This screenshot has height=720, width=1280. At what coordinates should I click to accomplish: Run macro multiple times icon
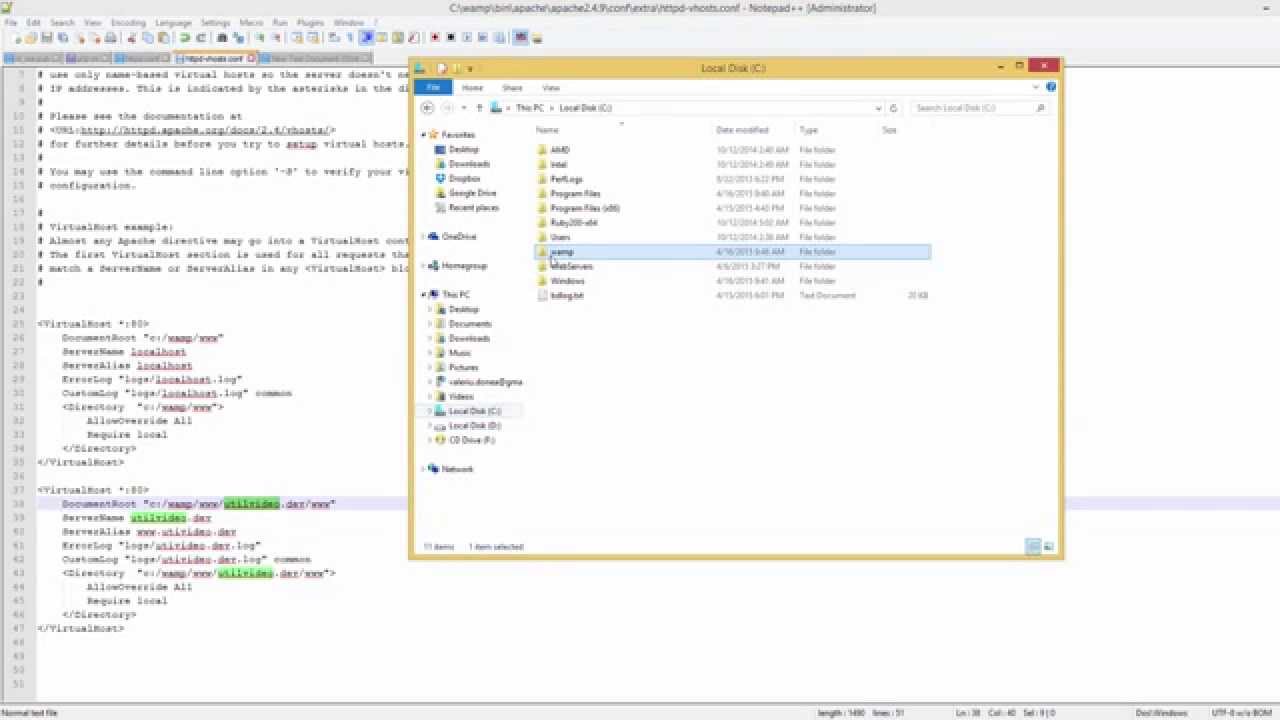[x=483, y=38]
